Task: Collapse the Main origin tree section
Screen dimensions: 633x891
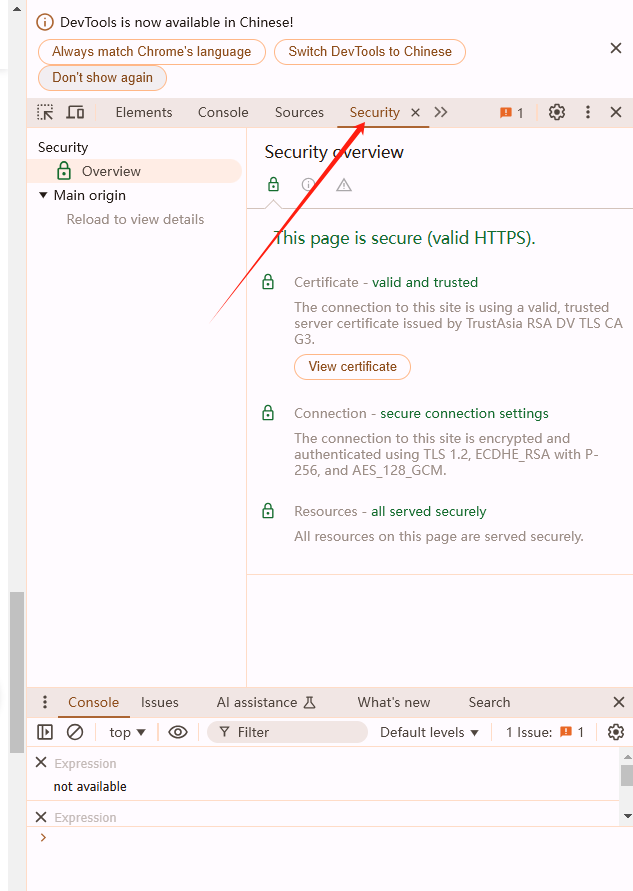Action: (x=43, y=195)
